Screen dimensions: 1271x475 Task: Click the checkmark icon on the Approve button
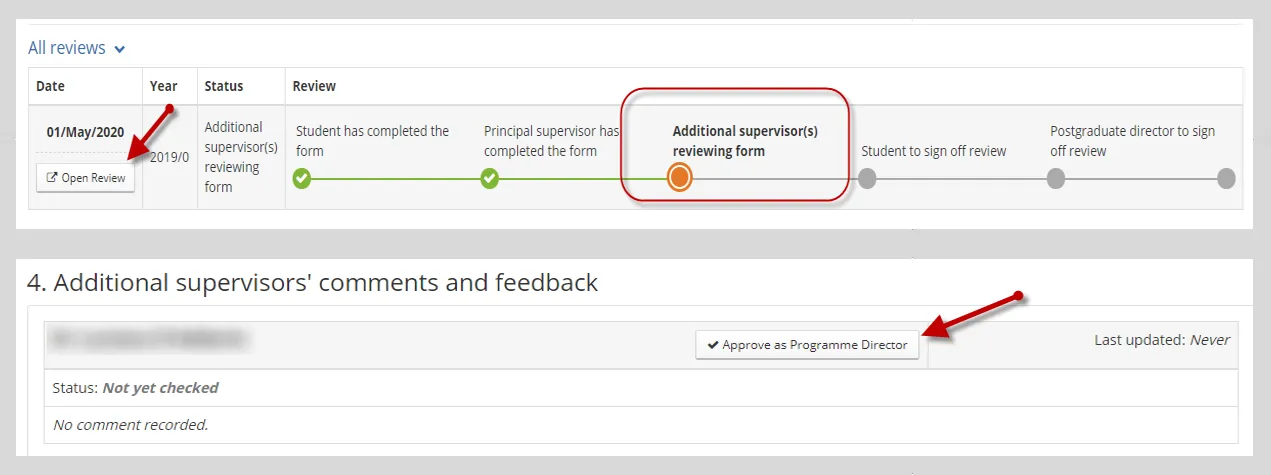click(x=713, y=345)
